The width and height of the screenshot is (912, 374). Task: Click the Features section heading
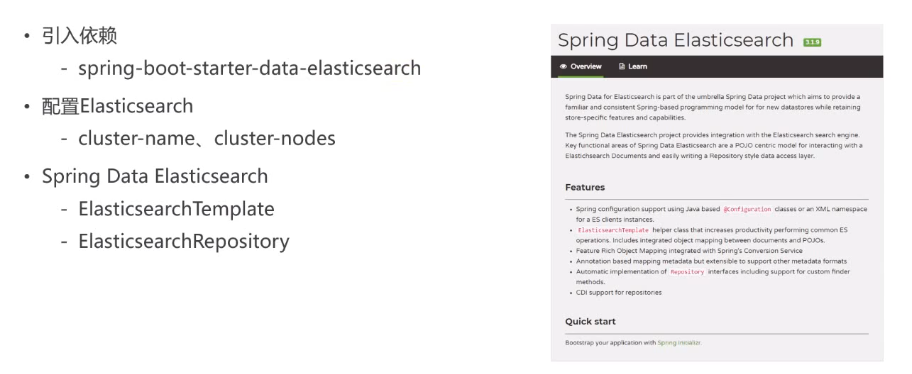click(x=585, y=187)
